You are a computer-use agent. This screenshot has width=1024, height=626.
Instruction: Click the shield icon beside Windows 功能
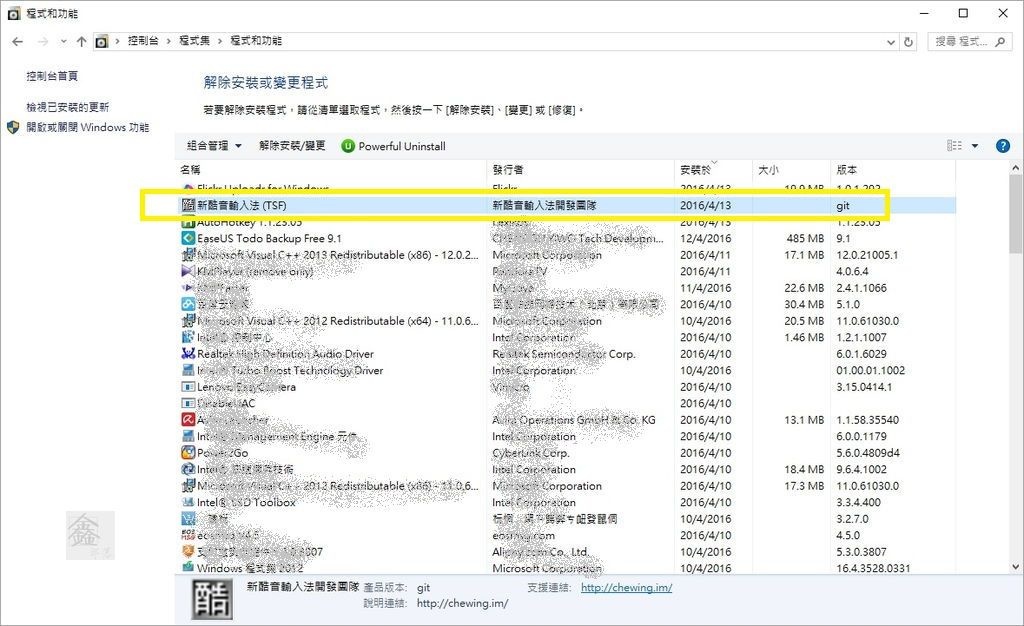click(14, 127)
